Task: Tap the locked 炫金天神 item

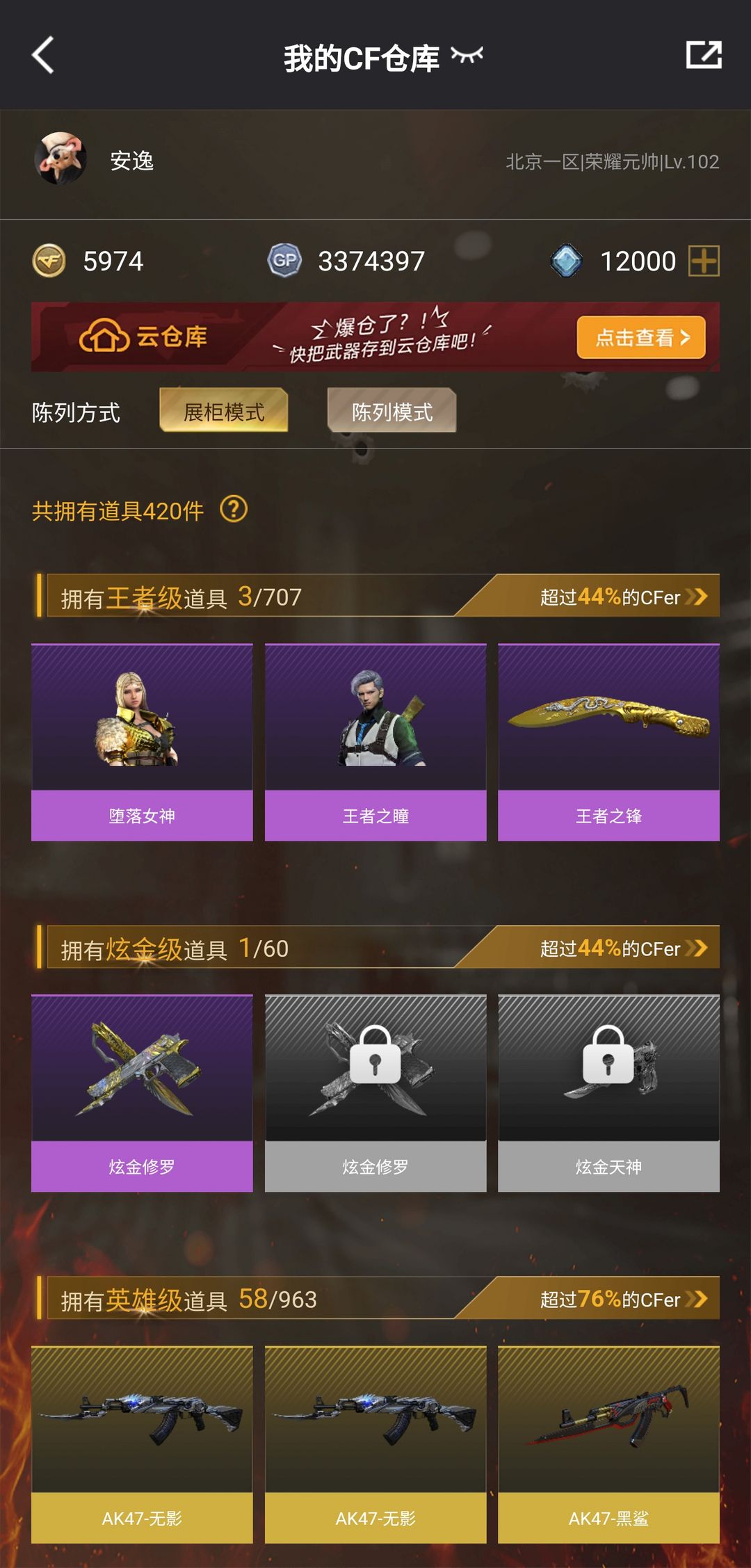Action: [608, 1093]
